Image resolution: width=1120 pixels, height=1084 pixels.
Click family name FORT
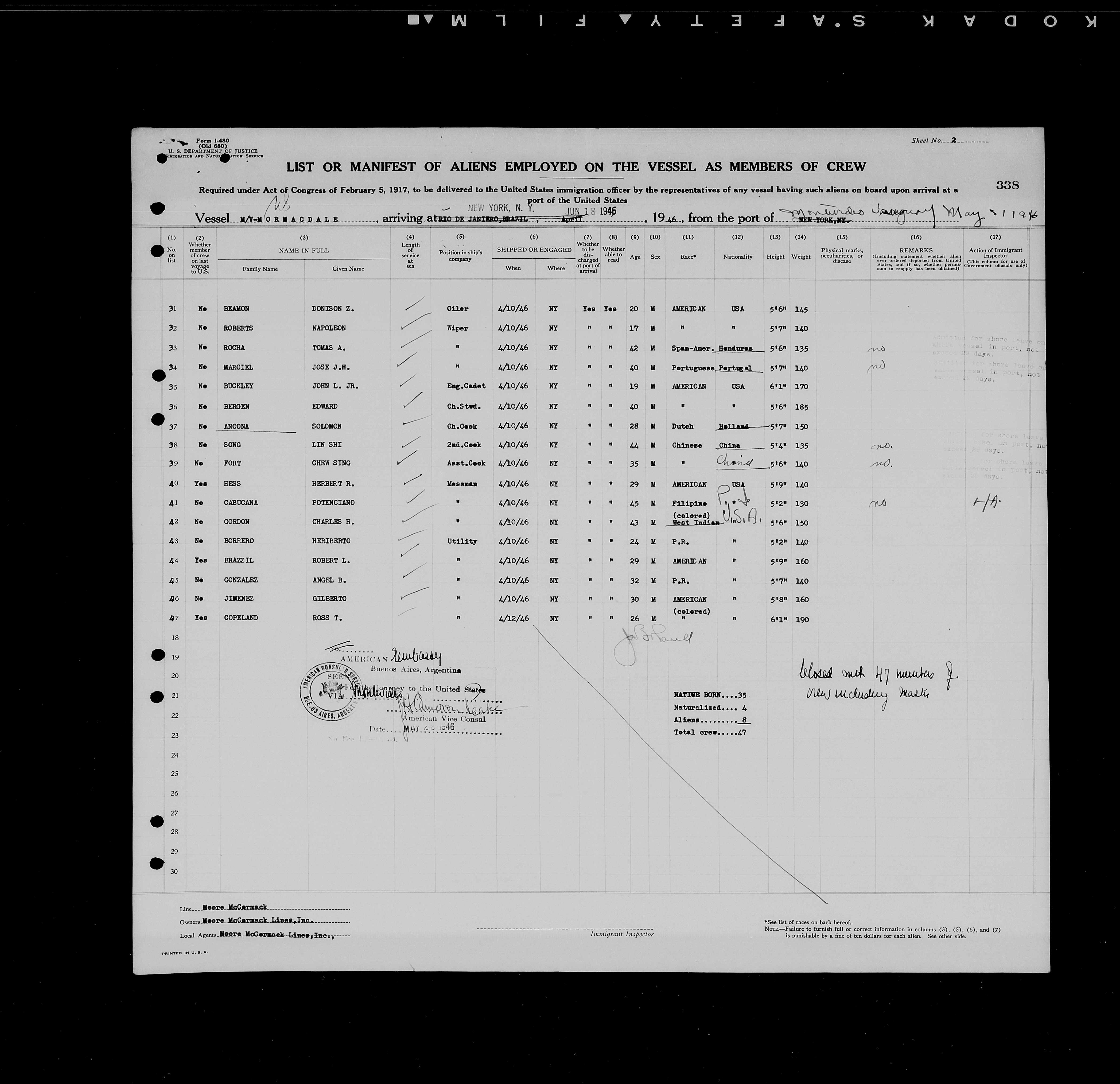pyautogui.click(x=232, y=463)
